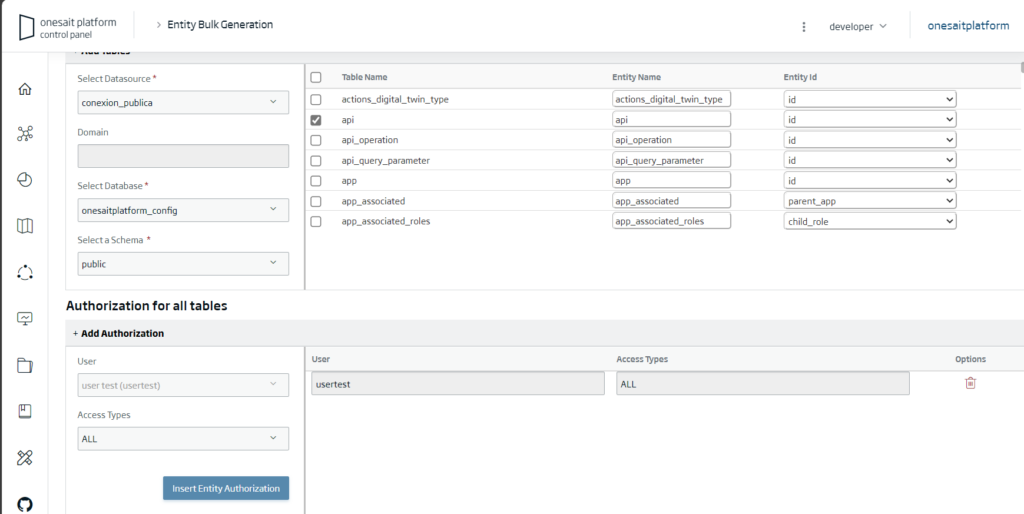The image size is (1024, 514).
Task: Open the map sidebar icon
Action: point(25,226)
